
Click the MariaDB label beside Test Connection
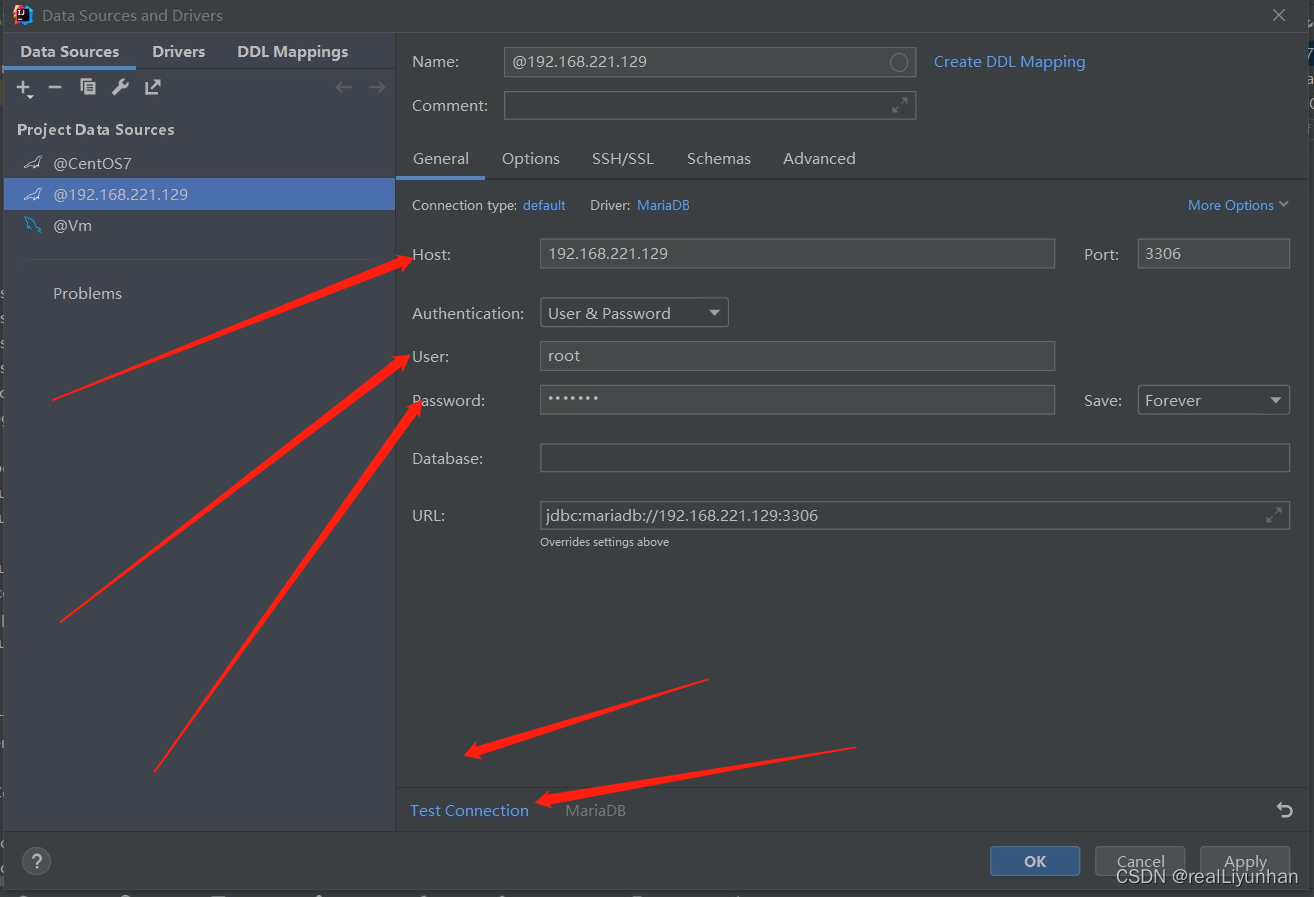click(x=596, y=810)
